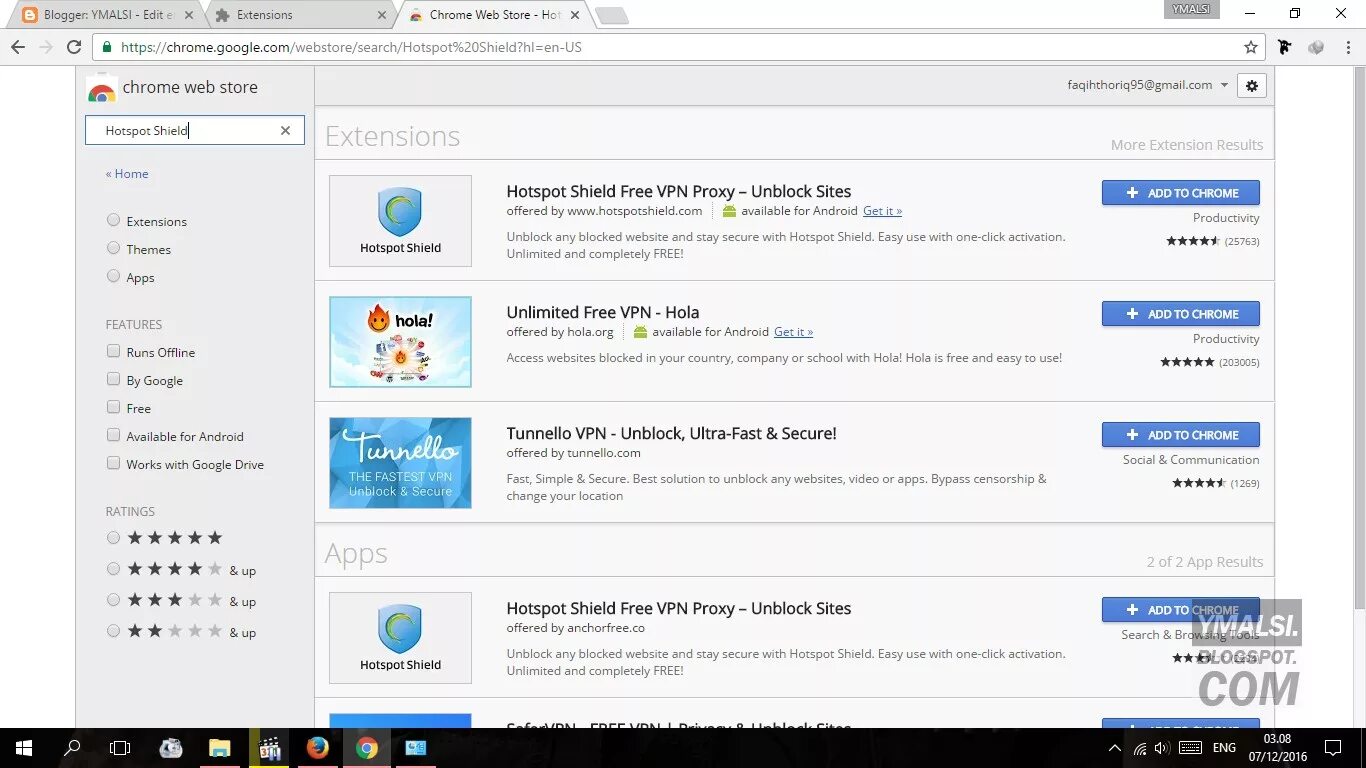Clear the search box with the X icon
Image resolution: width=1366 pixels, height=768 pixels.
click(x=285, y=130)
